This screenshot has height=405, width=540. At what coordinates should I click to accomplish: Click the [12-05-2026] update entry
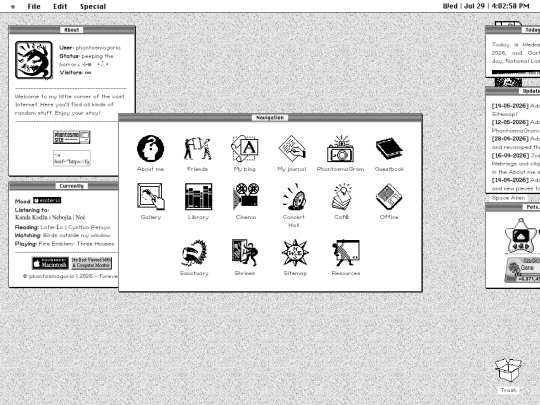pos(516,126)
